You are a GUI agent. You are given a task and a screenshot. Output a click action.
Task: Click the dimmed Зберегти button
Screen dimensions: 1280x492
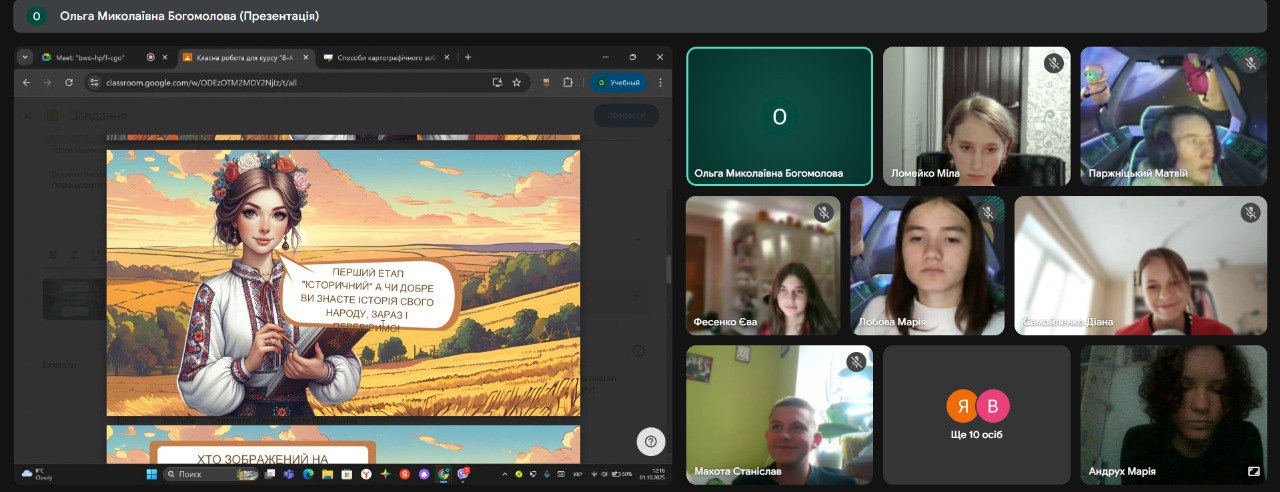626,116
